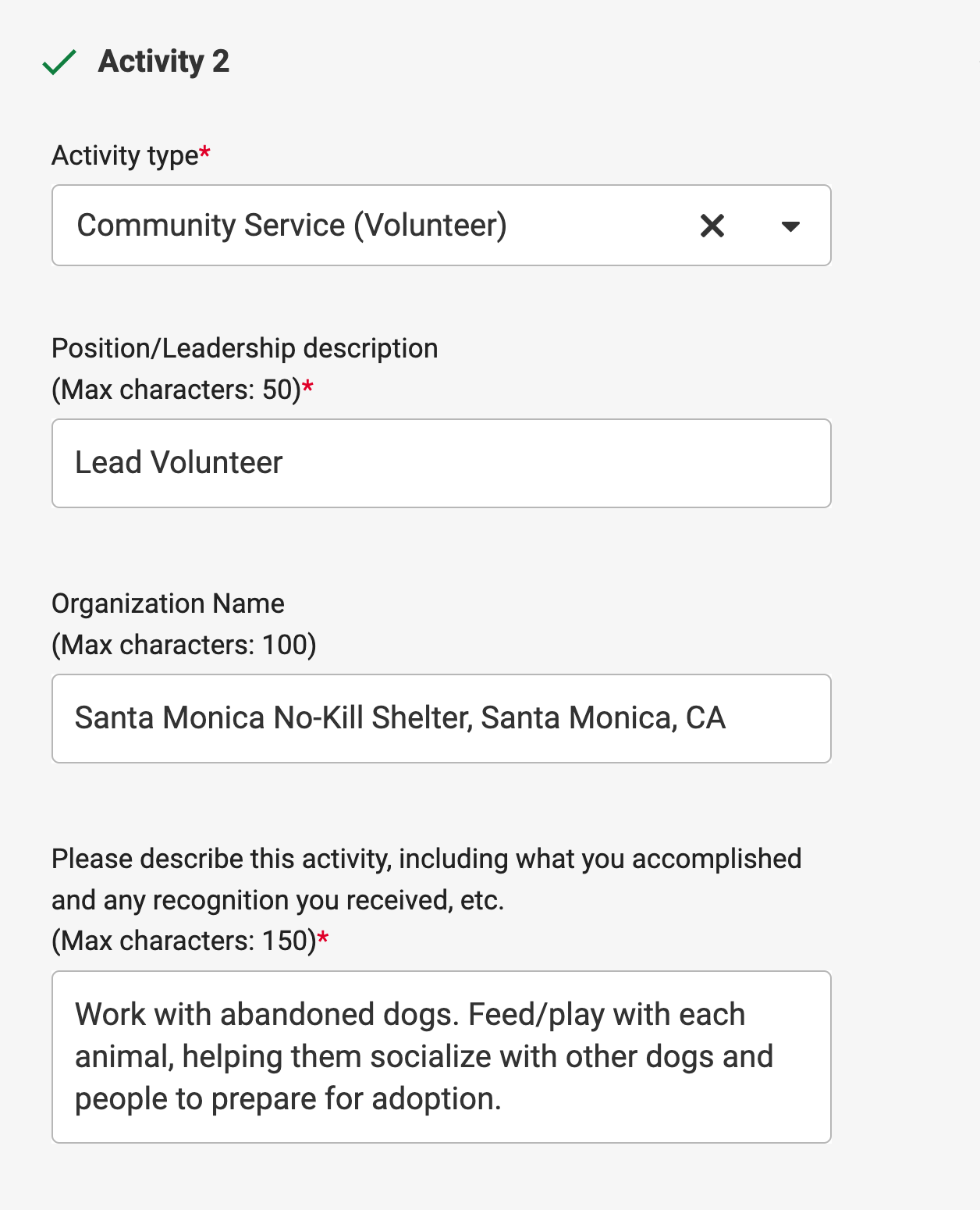
Task: Click the red asterisk after Max characters: 50
Action: [308, 386]
